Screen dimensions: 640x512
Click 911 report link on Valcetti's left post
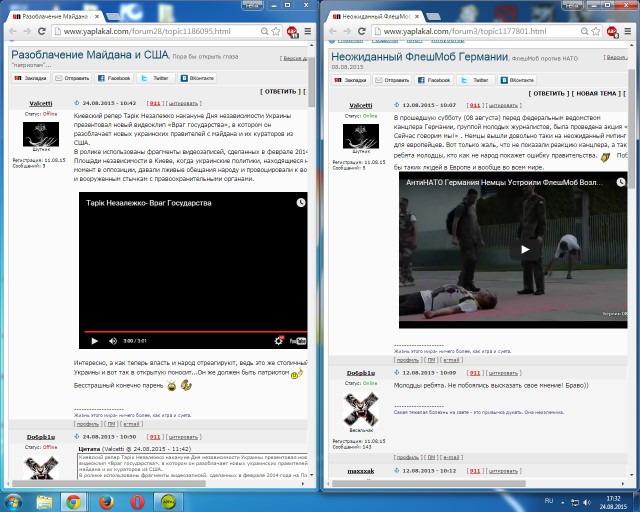(155, 103)
